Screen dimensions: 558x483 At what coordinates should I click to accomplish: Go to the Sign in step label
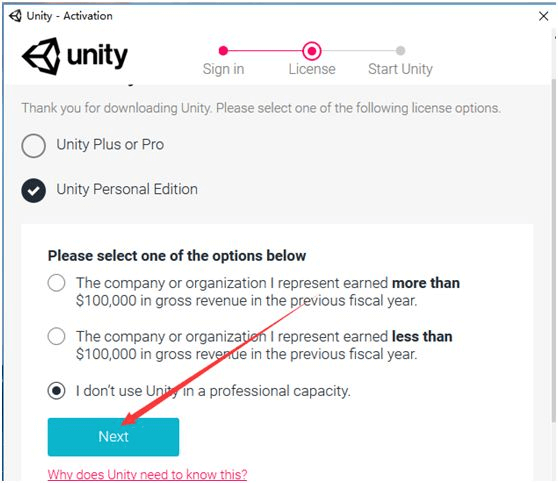point(223,69)
